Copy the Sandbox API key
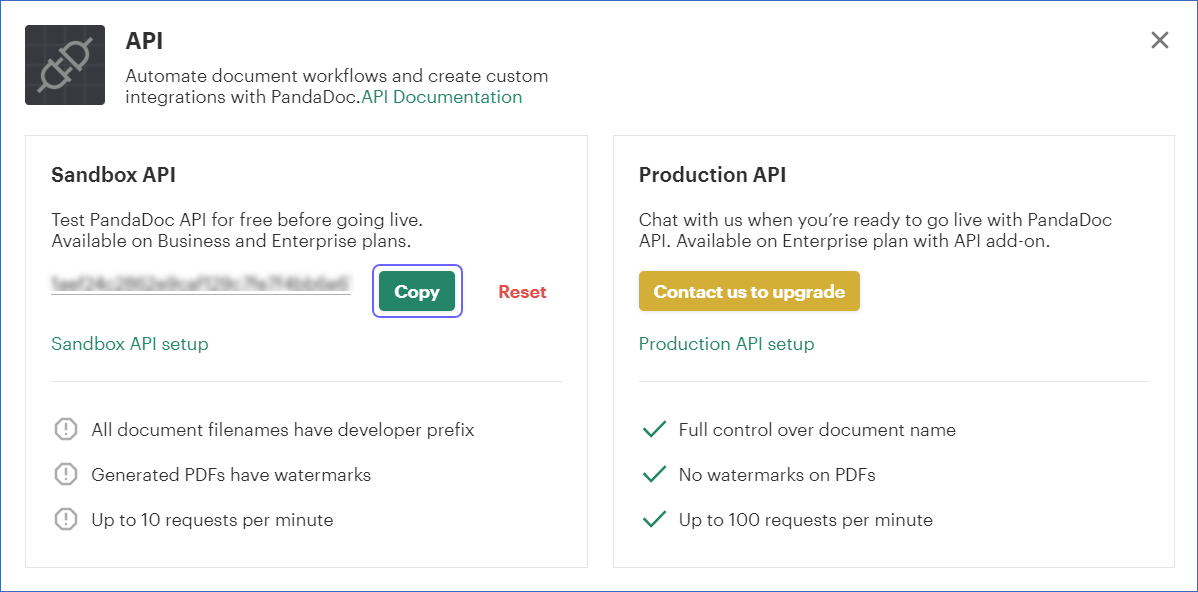Viewport: 1198px width, 592px height. point(417,291)
